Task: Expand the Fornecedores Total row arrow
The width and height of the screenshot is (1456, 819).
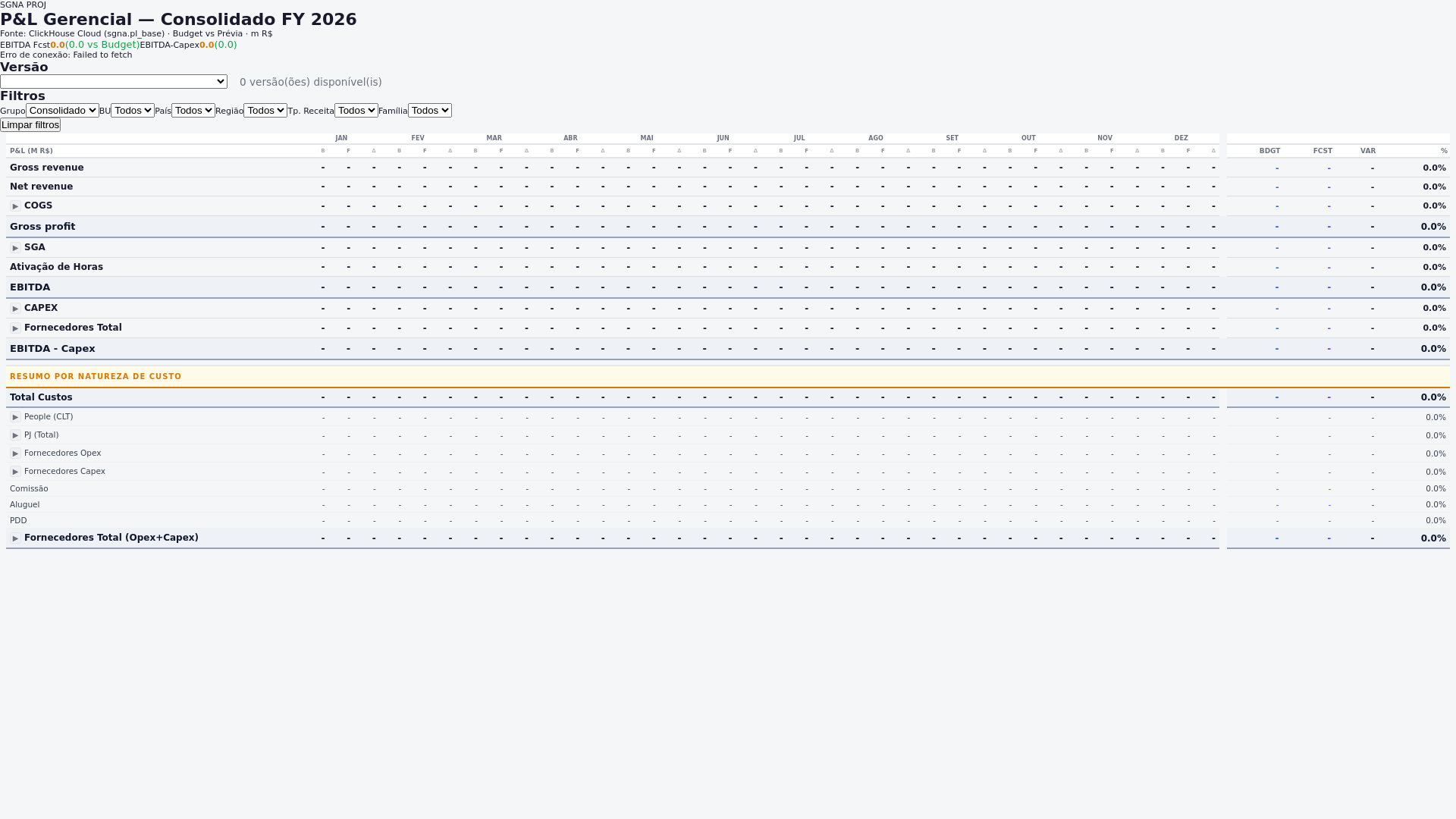Action: [x=15, y=328]
